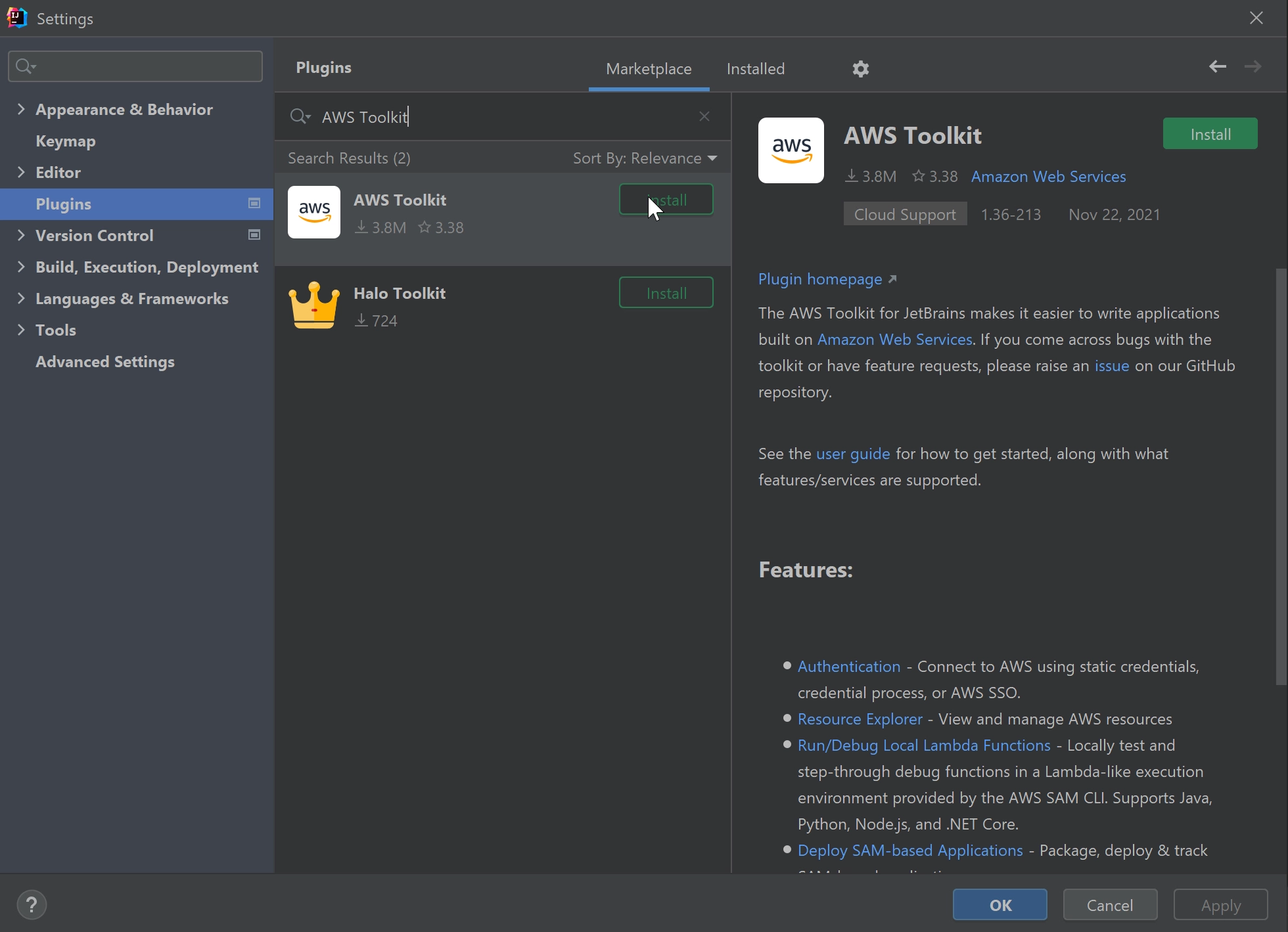Click the PyCharm application logo icon
Screen dimensions: 1288x932
point(16,18)
